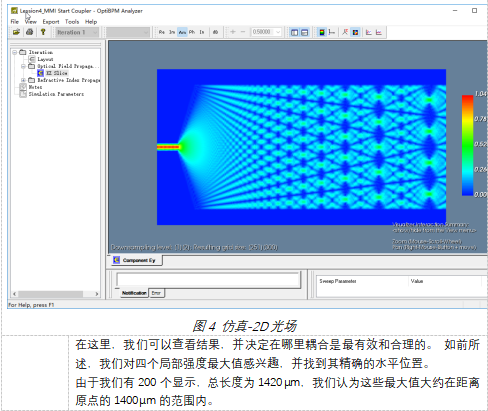Open the Help menu
488x411 pixels.
point(91,22)
